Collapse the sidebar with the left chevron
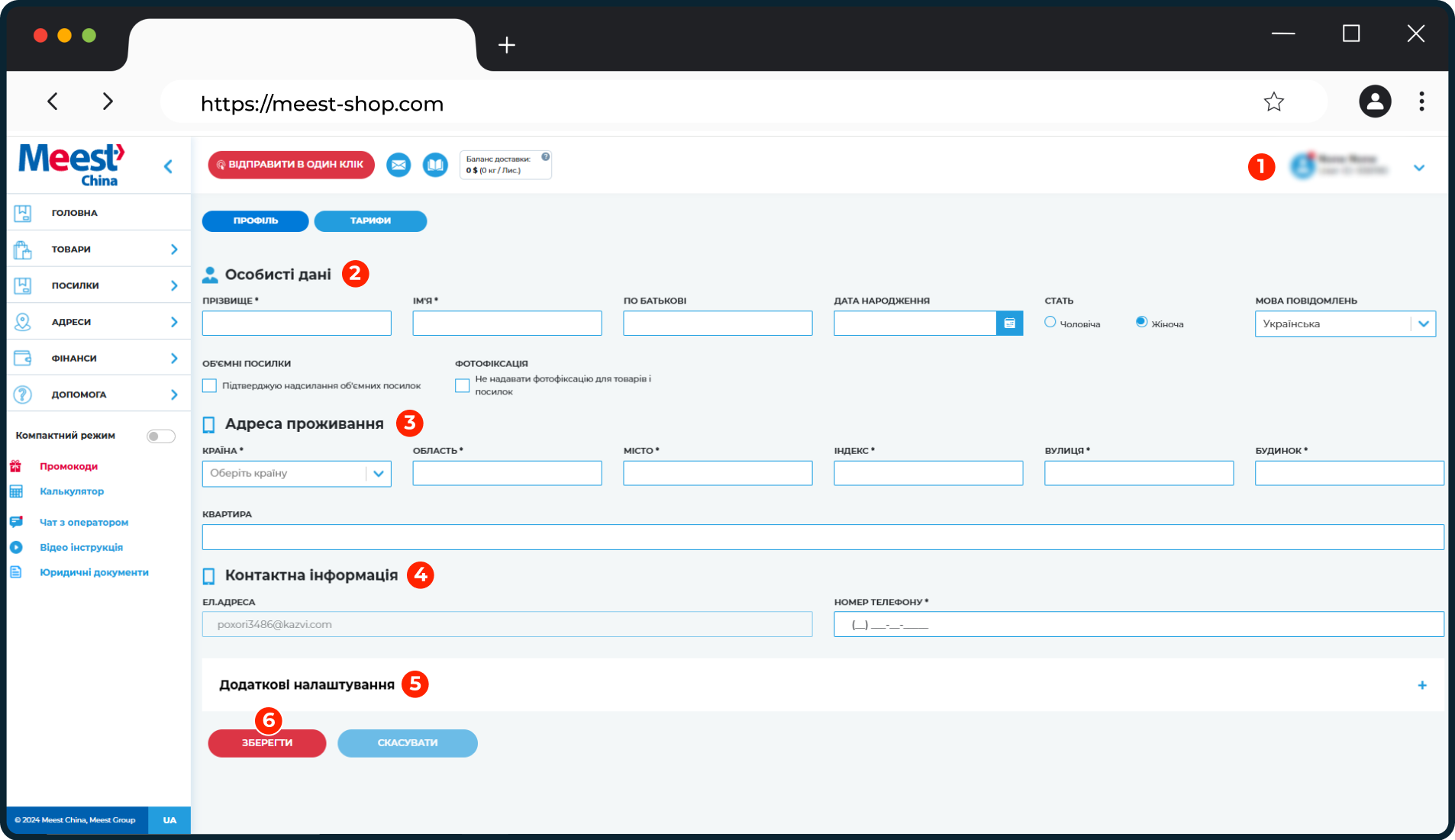 tap(168, 166)
